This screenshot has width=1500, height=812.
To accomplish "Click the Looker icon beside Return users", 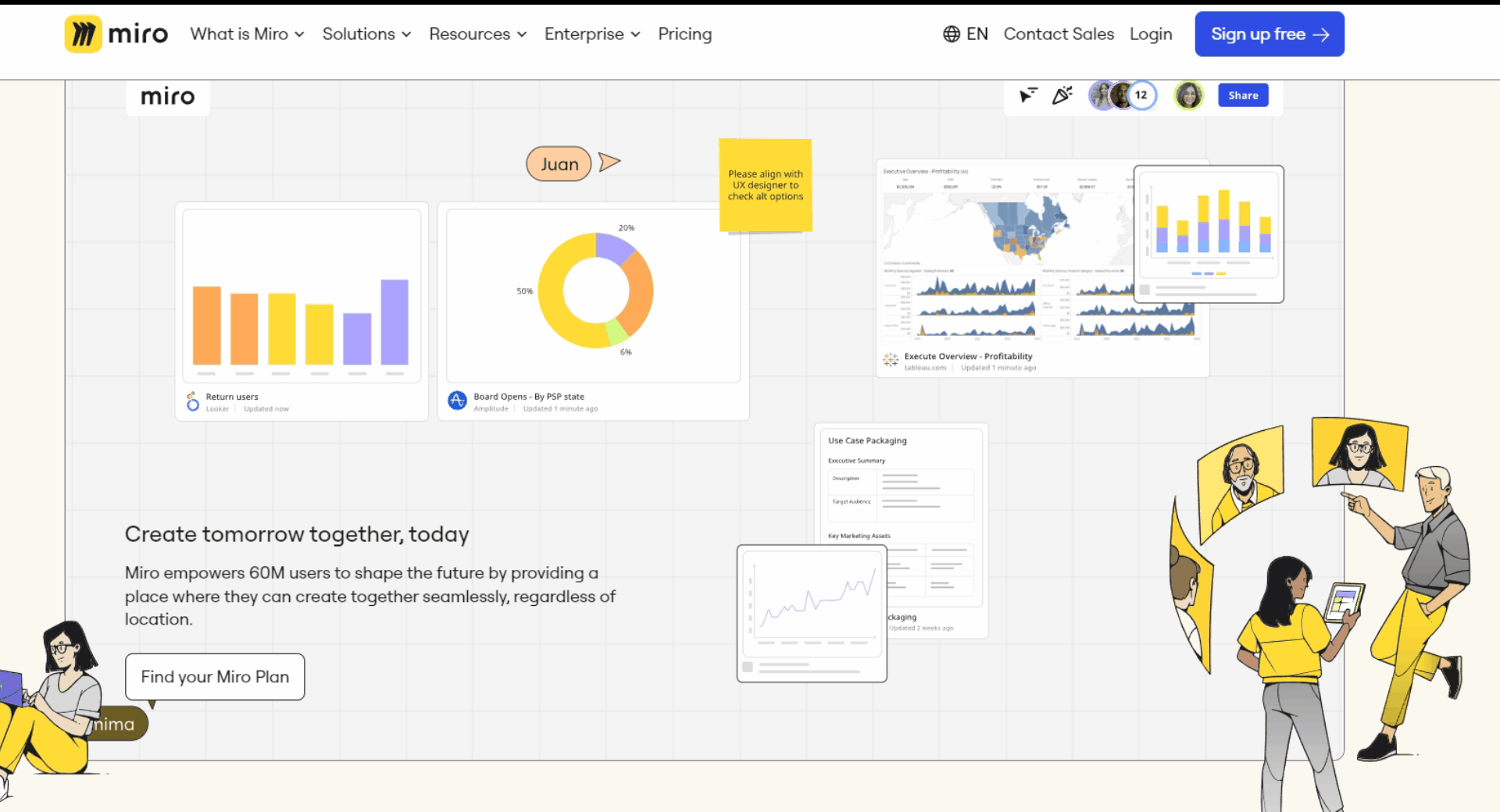I will click(x=193, y=401).
